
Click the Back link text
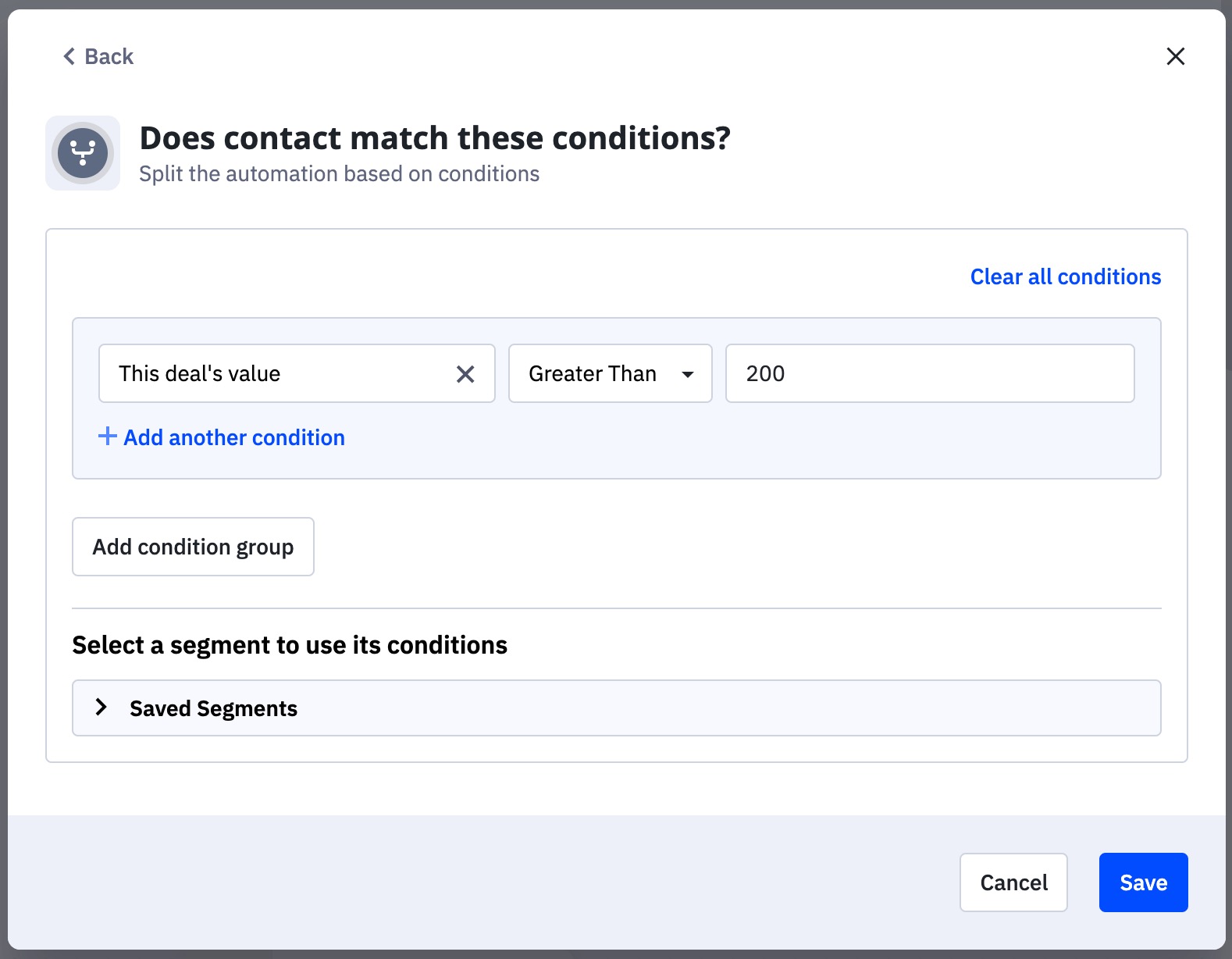tap(109, 57)
